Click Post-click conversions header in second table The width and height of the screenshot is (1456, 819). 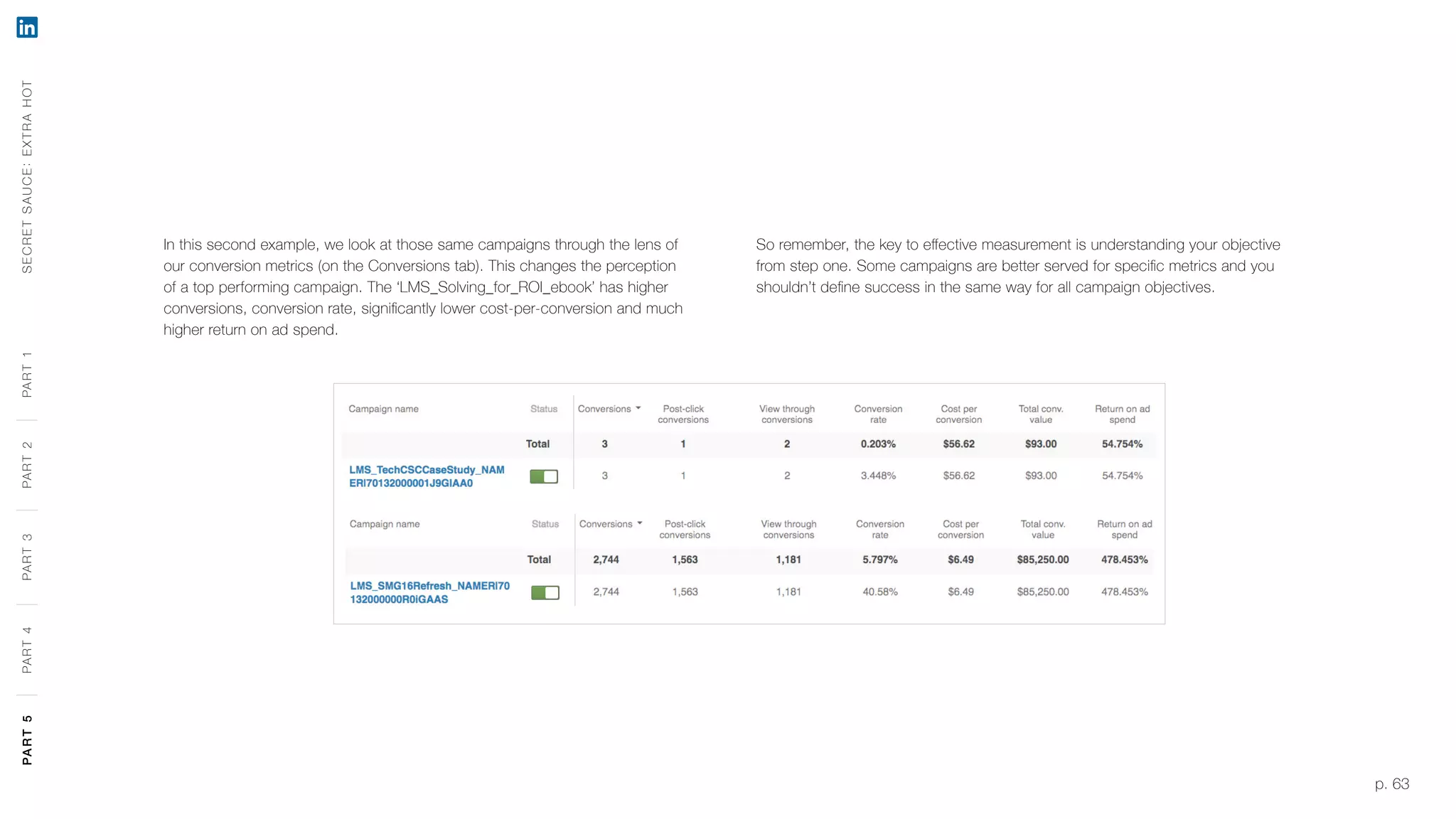point(685,529)
